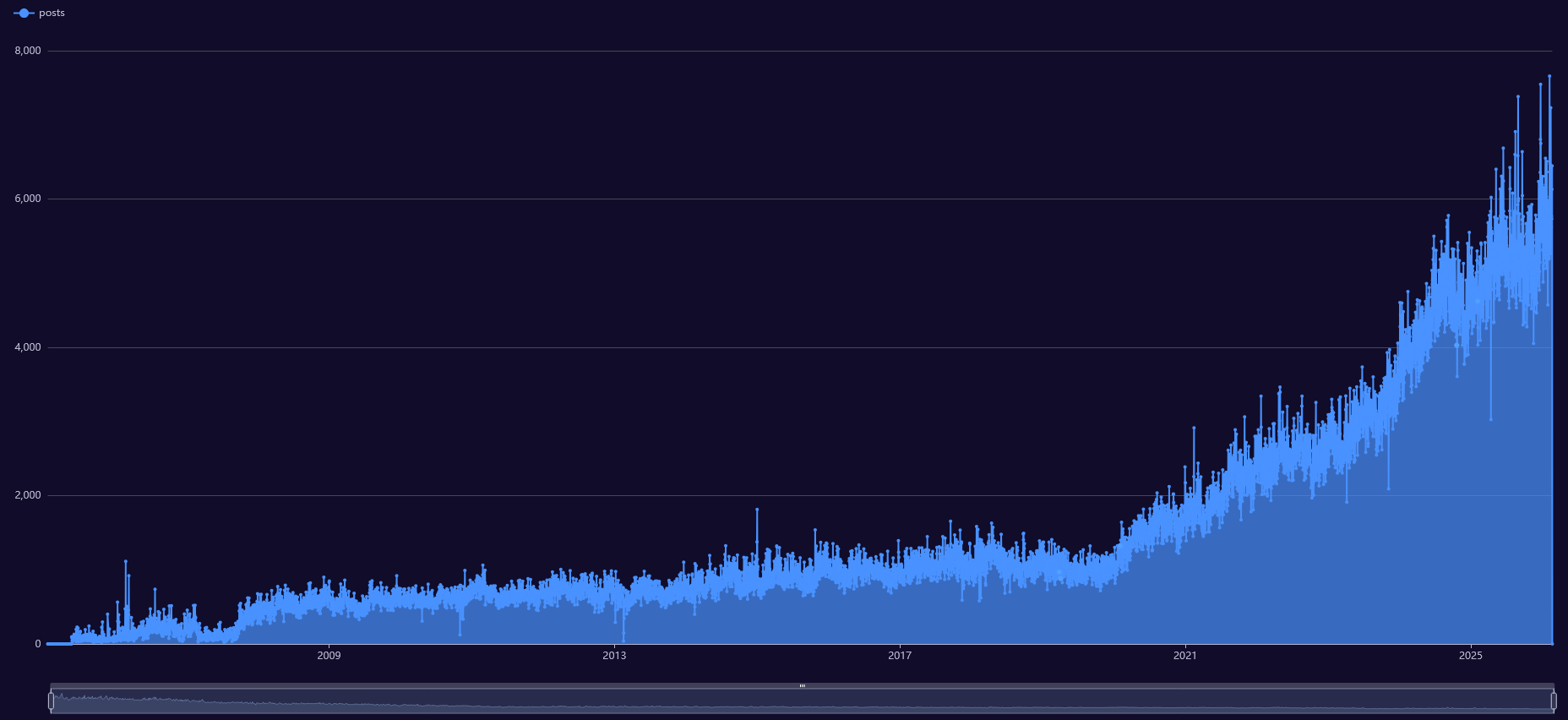Click the 8,000 y-axis label
The width and height of the screenshot is (1568, 720).
[28, 51]
